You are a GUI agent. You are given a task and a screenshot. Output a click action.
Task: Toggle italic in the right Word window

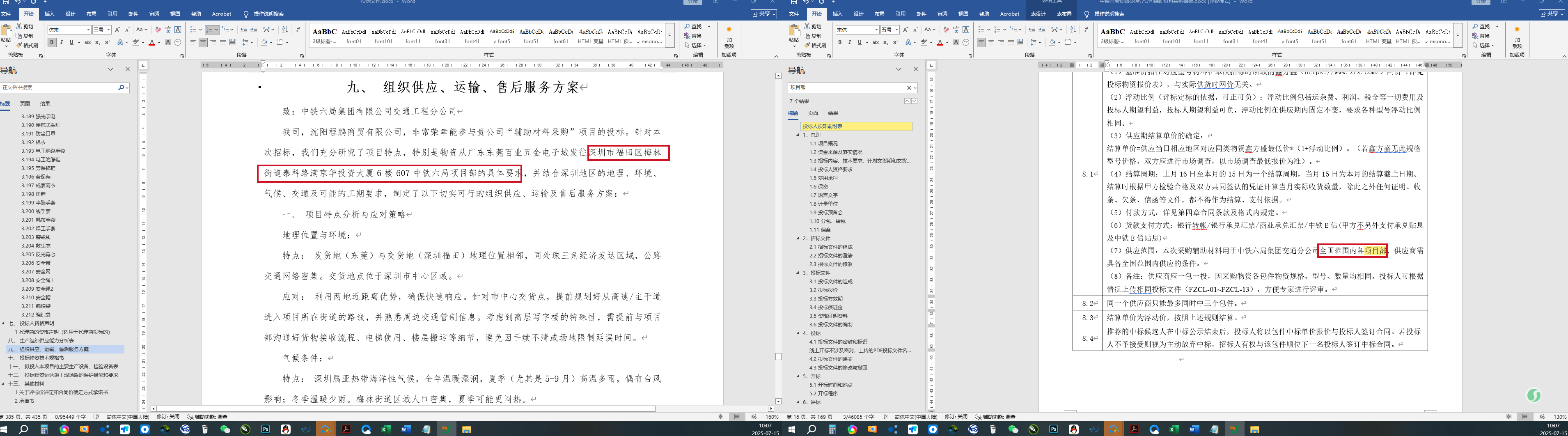[x=850, y=43]
